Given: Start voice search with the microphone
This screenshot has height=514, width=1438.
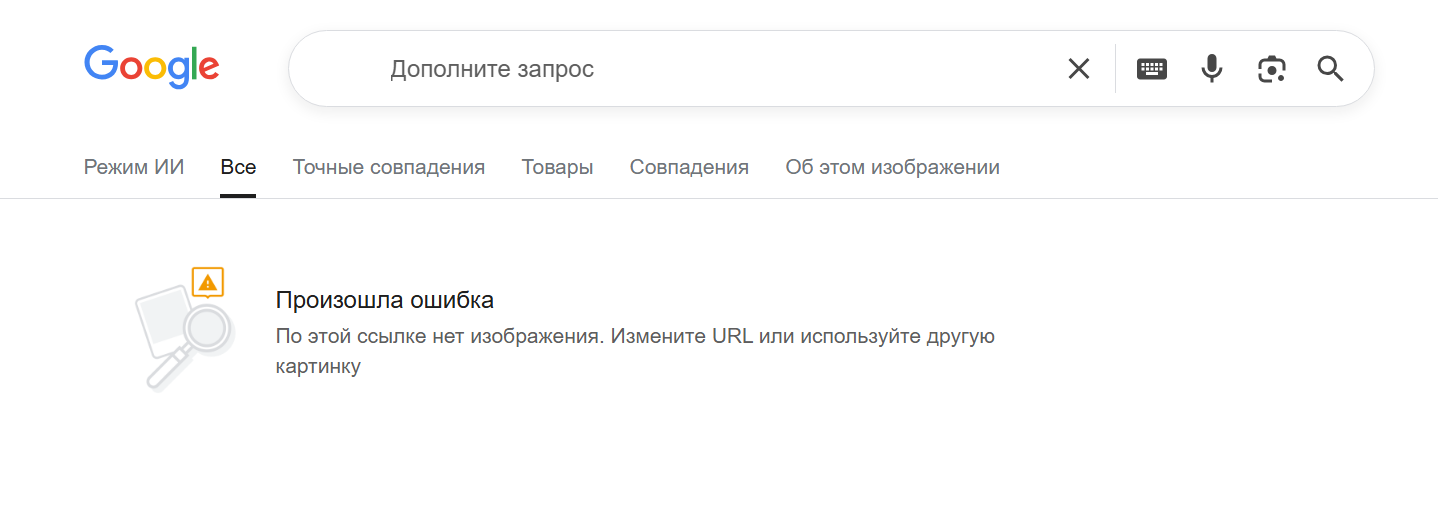Looking at the screenshot, I should (x=1212, y=69).
